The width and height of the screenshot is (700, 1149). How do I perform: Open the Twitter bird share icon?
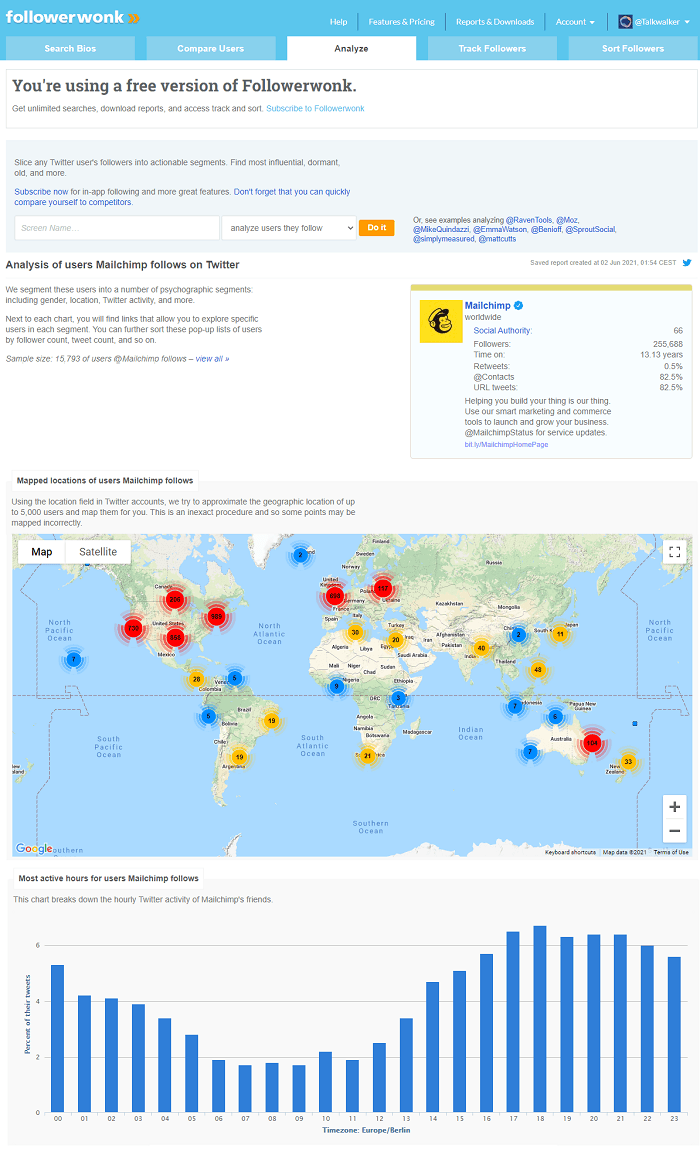(x=687, y=262)
